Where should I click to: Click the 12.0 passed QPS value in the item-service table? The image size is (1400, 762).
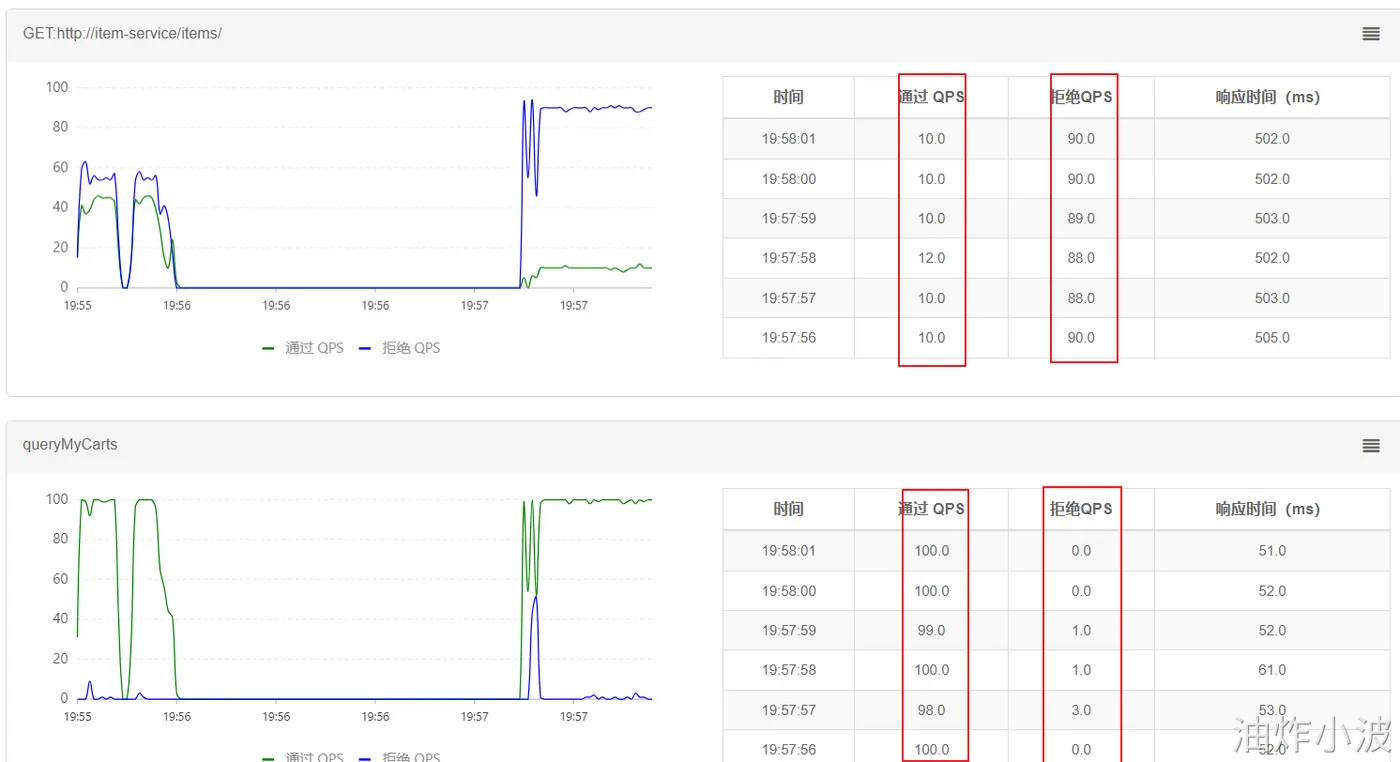point(931,258)
